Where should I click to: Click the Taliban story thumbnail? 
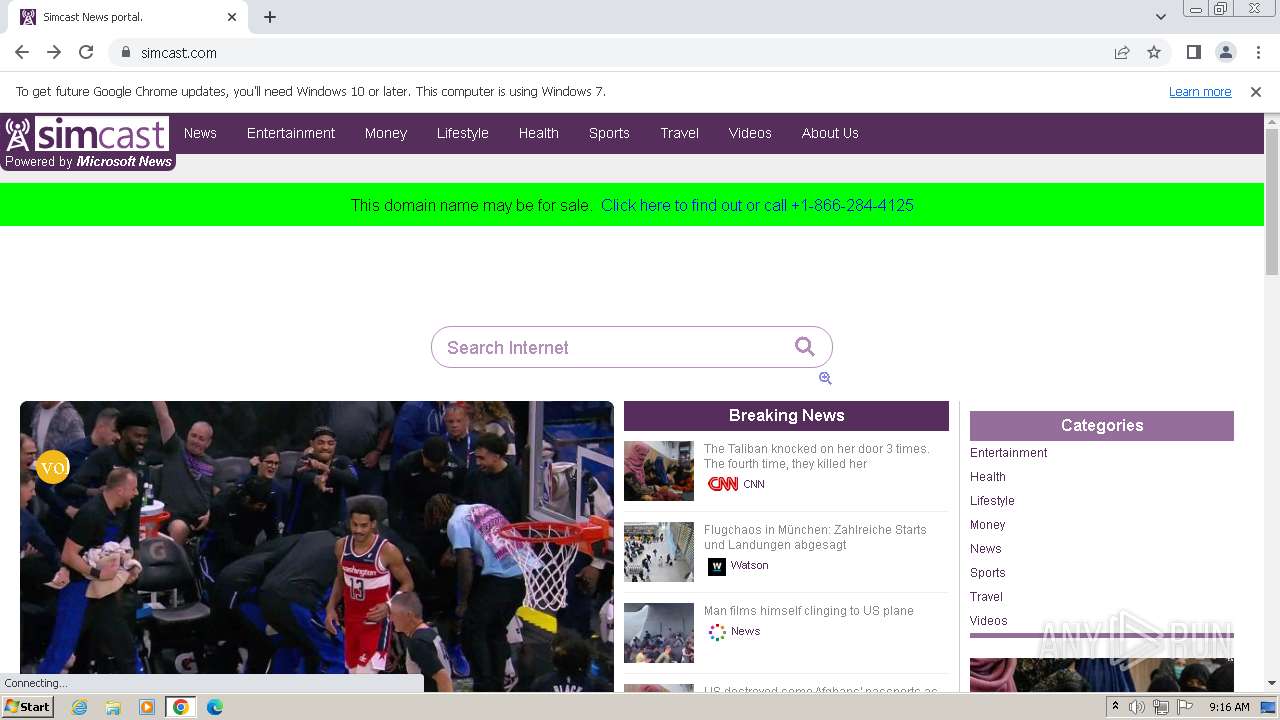[x=658, y=471]
